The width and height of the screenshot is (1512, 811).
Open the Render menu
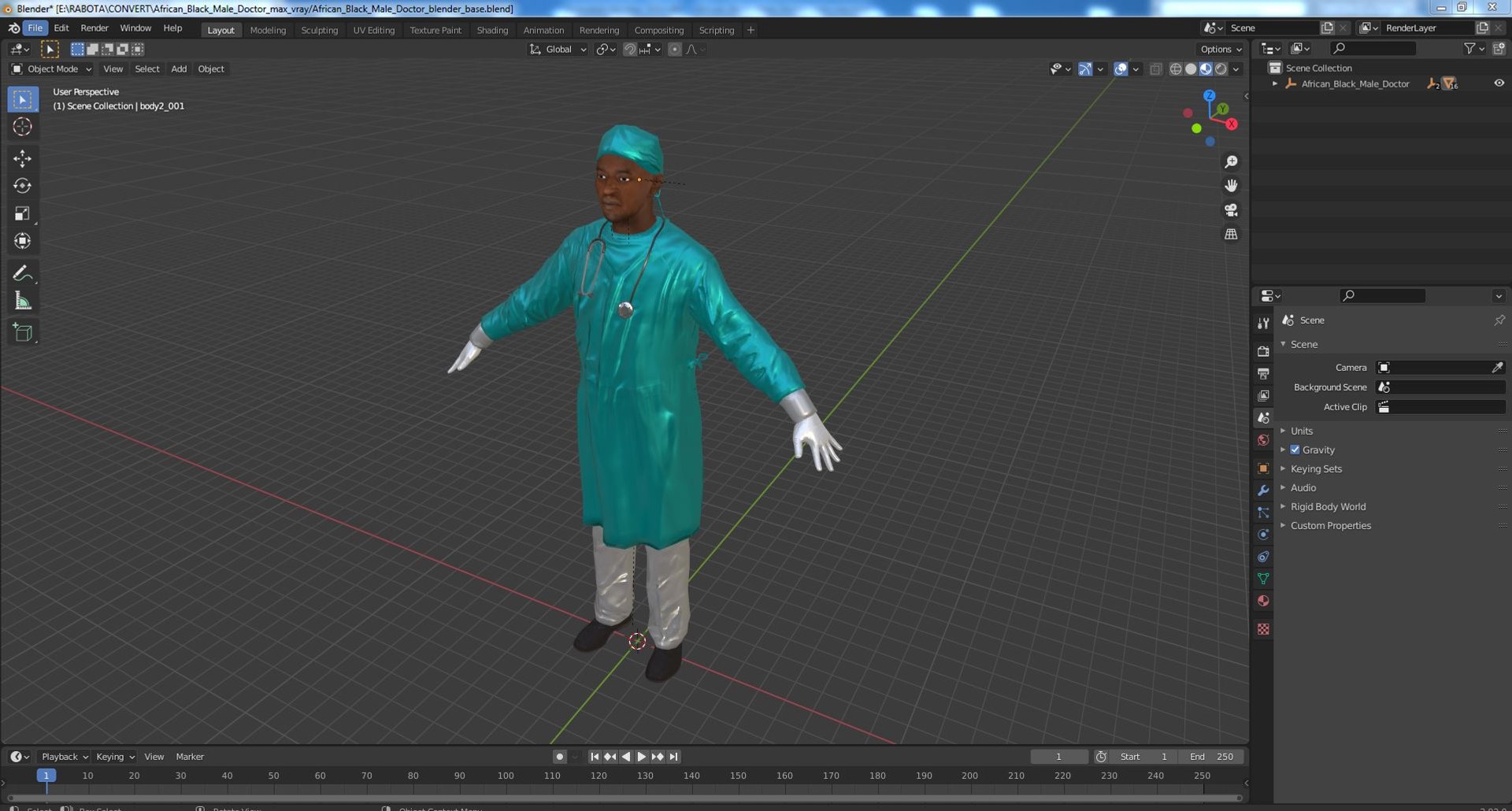[x=94, y=28]
